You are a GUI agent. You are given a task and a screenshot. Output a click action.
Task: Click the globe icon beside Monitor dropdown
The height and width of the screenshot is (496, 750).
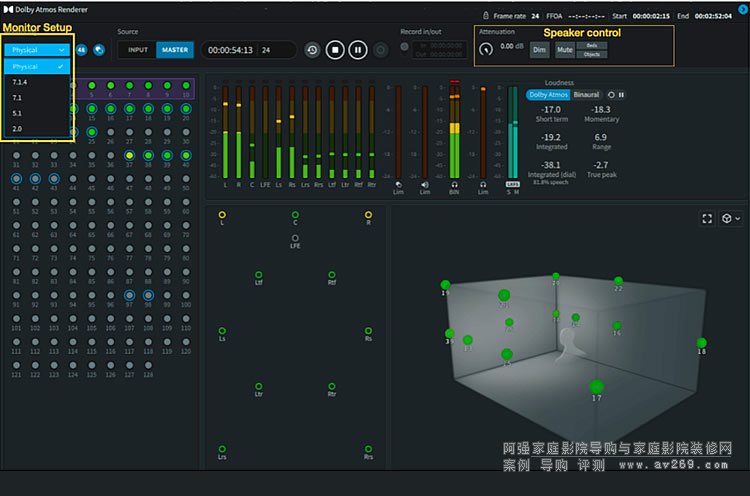pyautogui.click(x=100, y=49)
